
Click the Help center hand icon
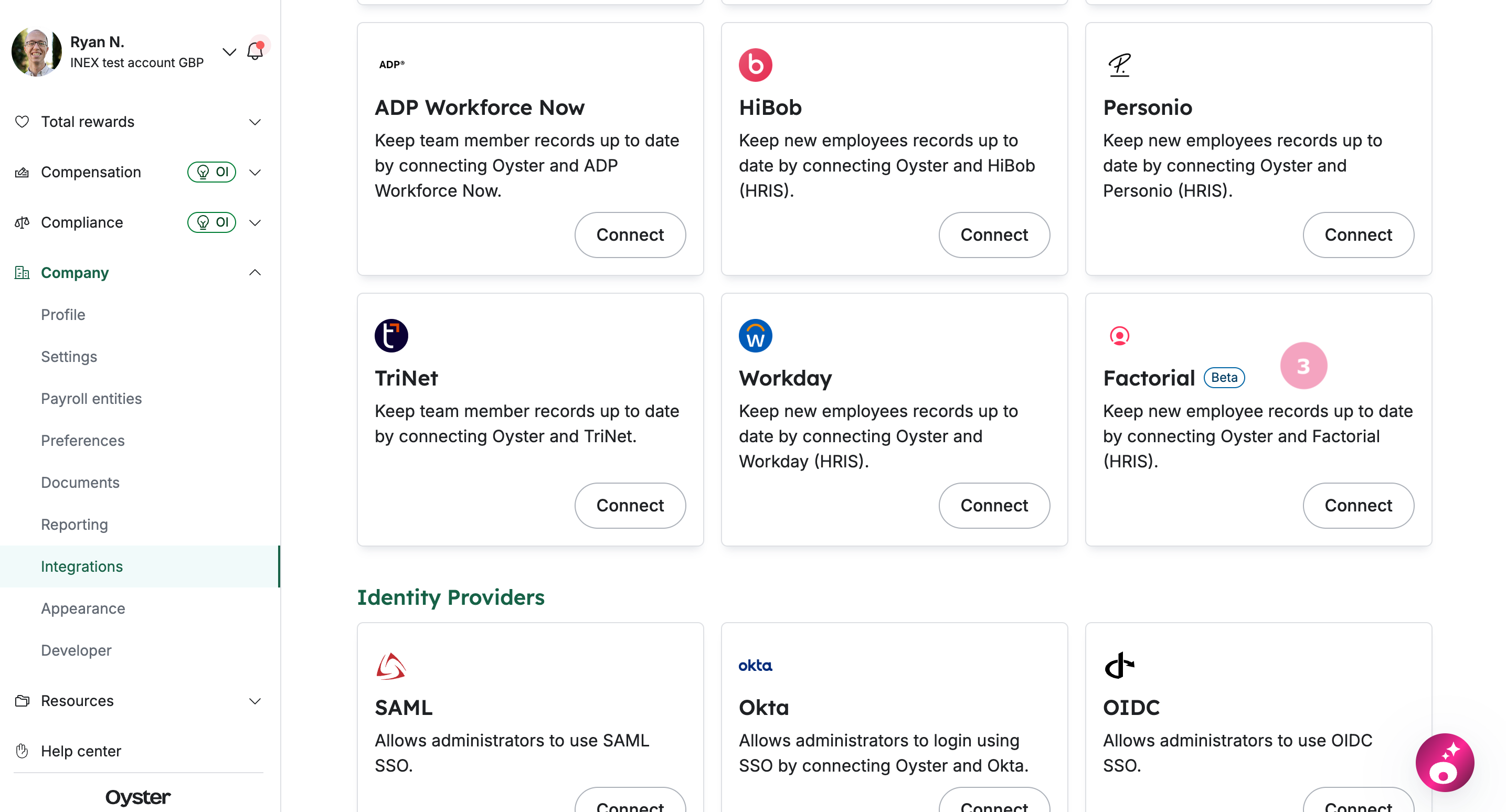(22, 751)
